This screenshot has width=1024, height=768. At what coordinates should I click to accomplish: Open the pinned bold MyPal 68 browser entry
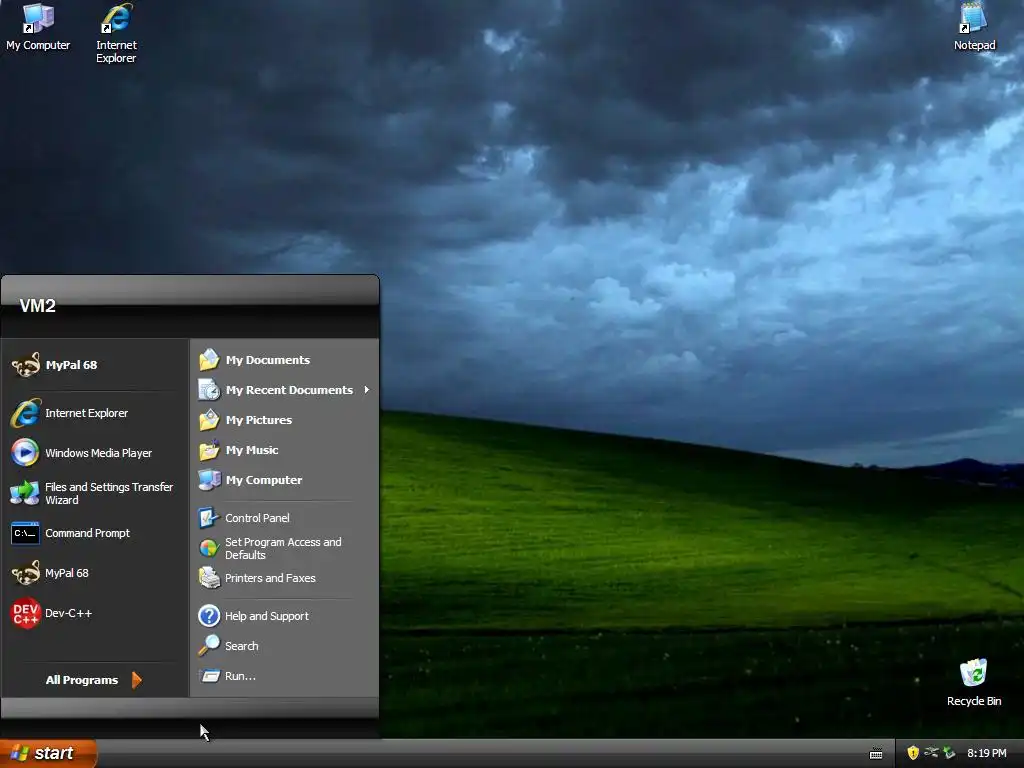95,365
